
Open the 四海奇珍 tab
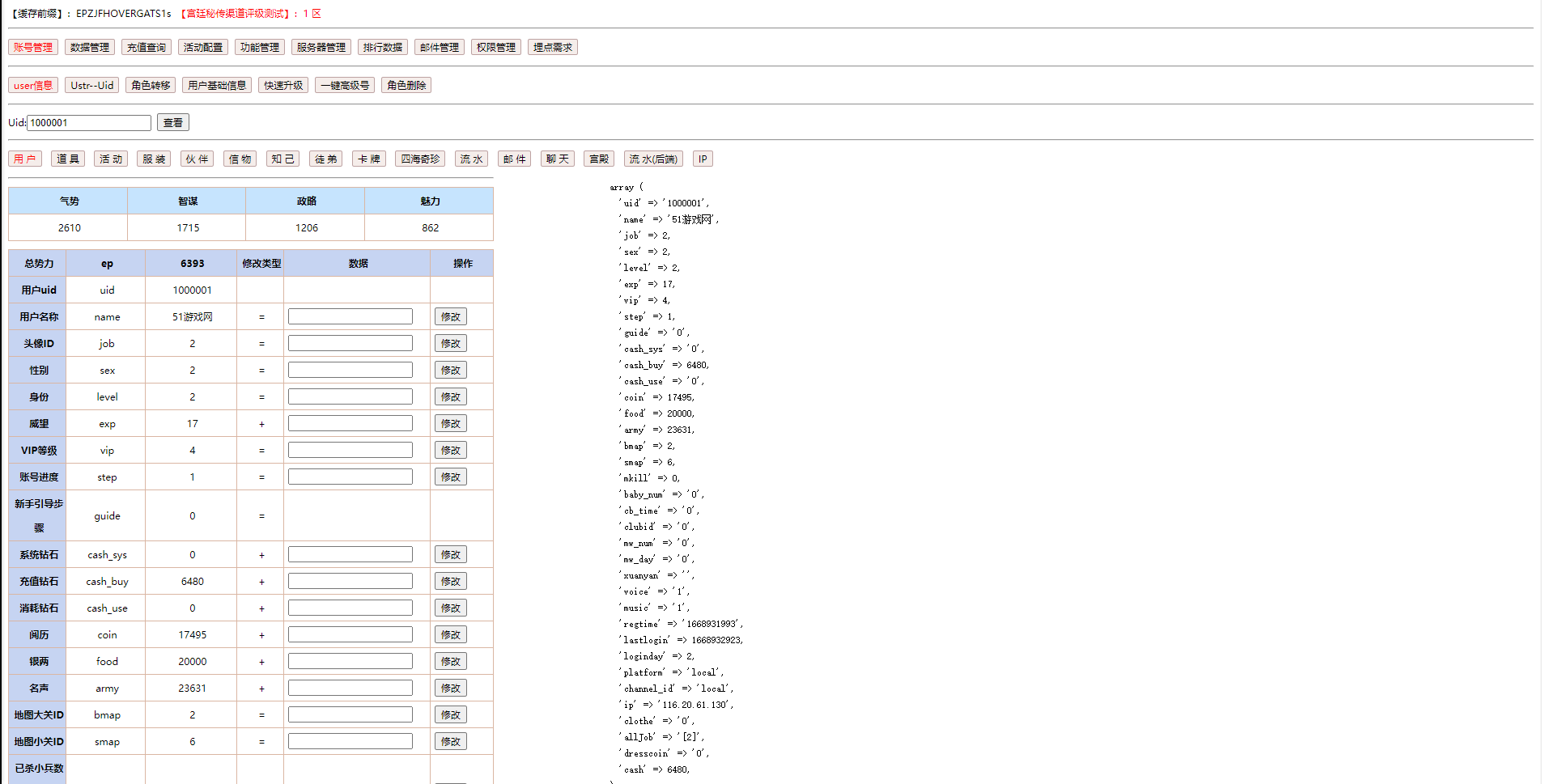tap(420, 159)
